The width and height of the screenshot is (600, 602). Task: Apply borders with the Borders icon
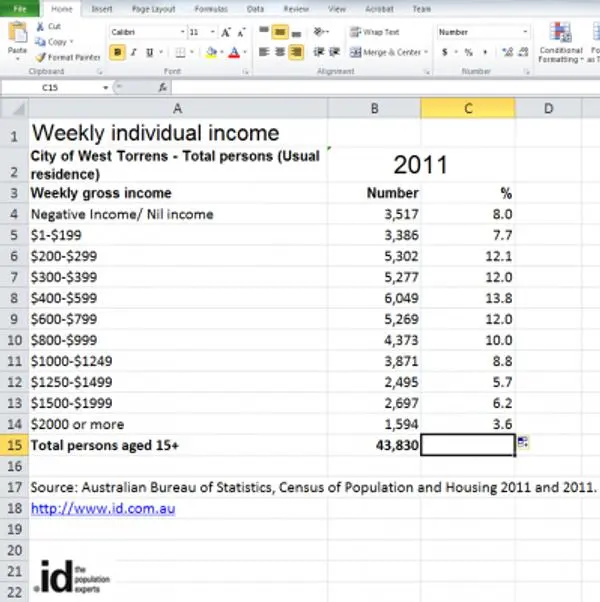[x=180, y=52]
